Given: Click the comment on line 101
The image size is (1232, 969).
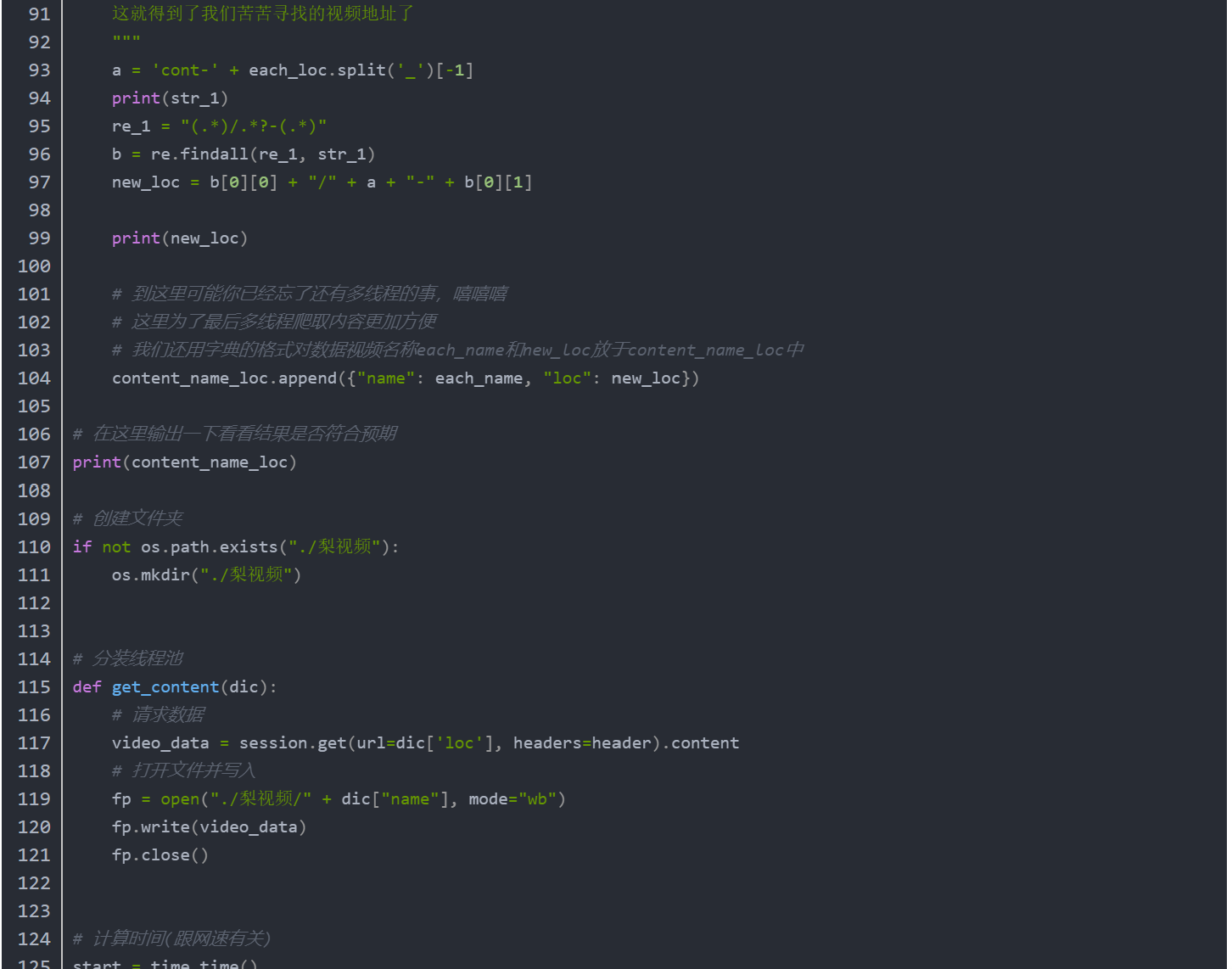Looking at the screenshot, I should coord(310,294).
